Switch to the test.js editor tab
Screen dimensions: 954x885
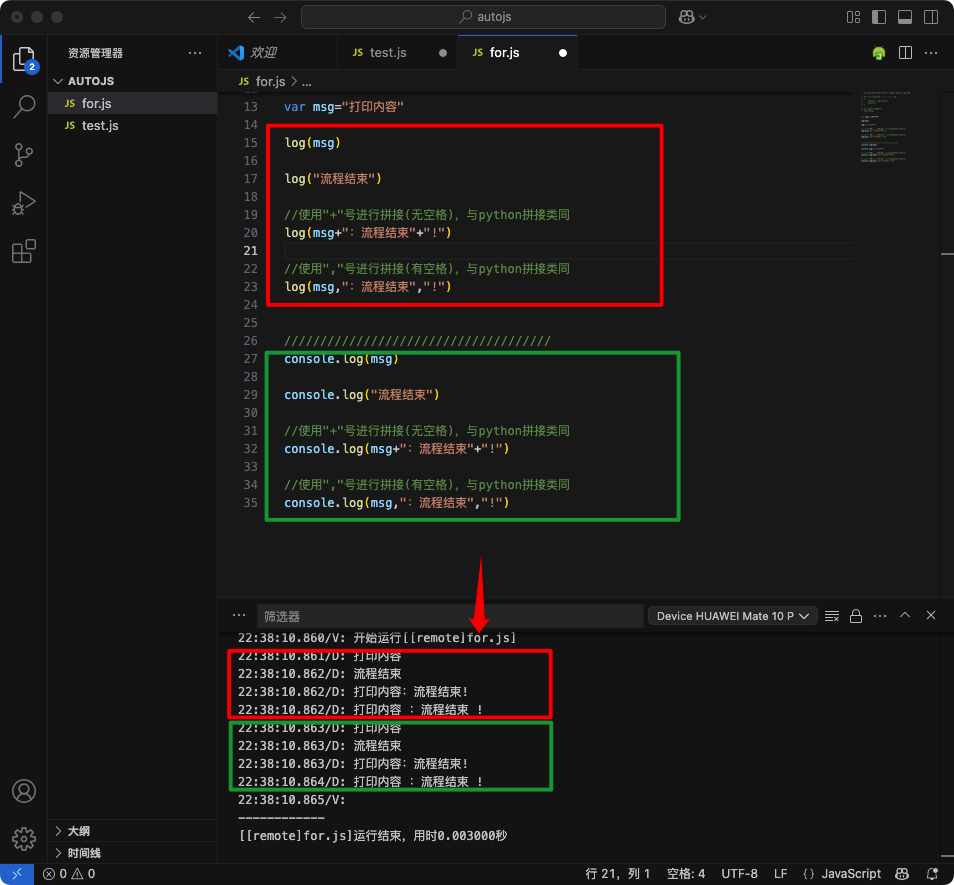click(x=388, y=53)
